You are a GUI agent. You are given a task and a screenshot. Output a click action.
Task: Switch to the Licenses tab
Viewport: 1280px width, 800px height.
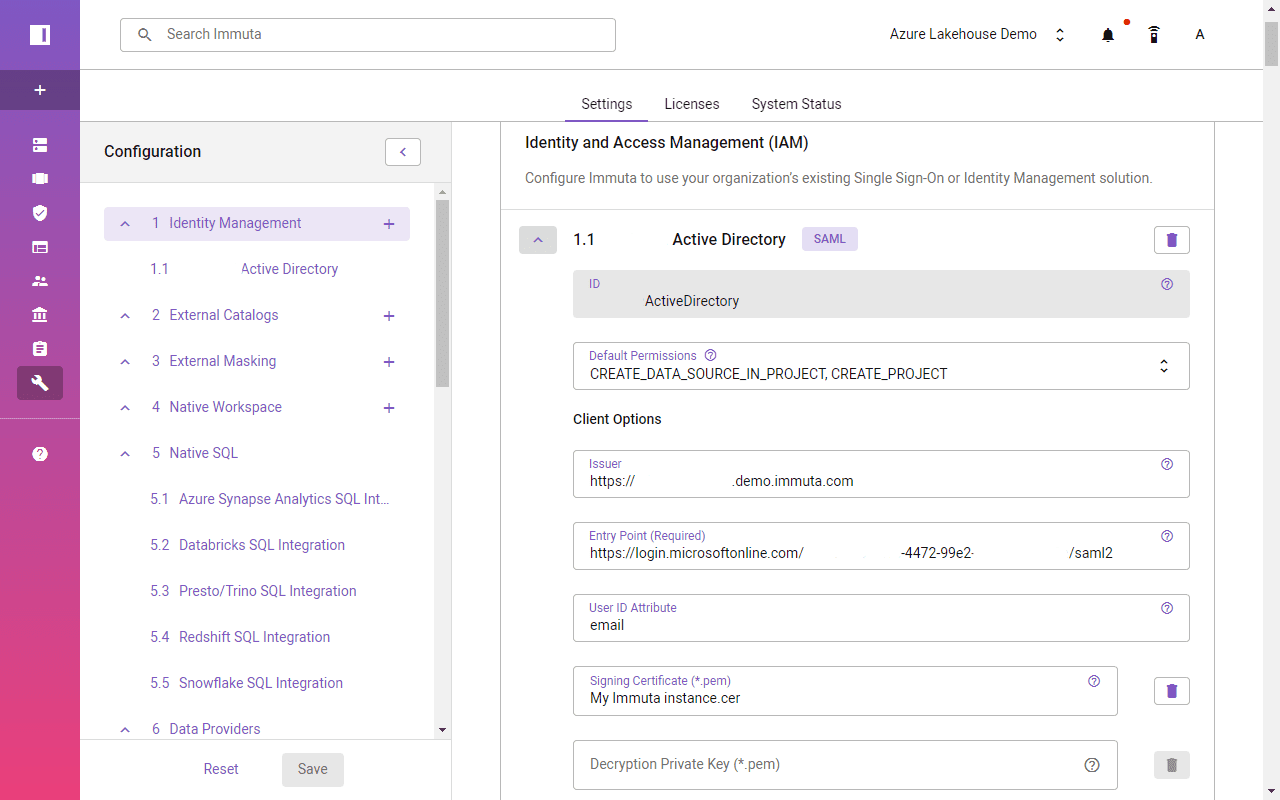tap(692, 104)
